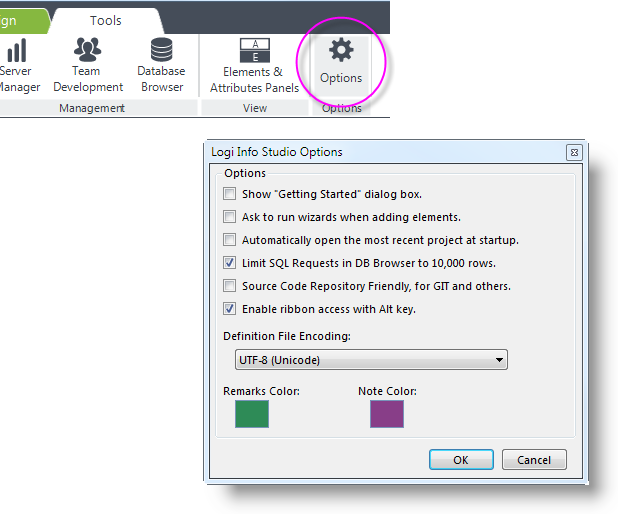Switch to the Tools ribbon tab
Image resolution: width=618 pixels, height=514 pixels.
click(x=106, y=20)
